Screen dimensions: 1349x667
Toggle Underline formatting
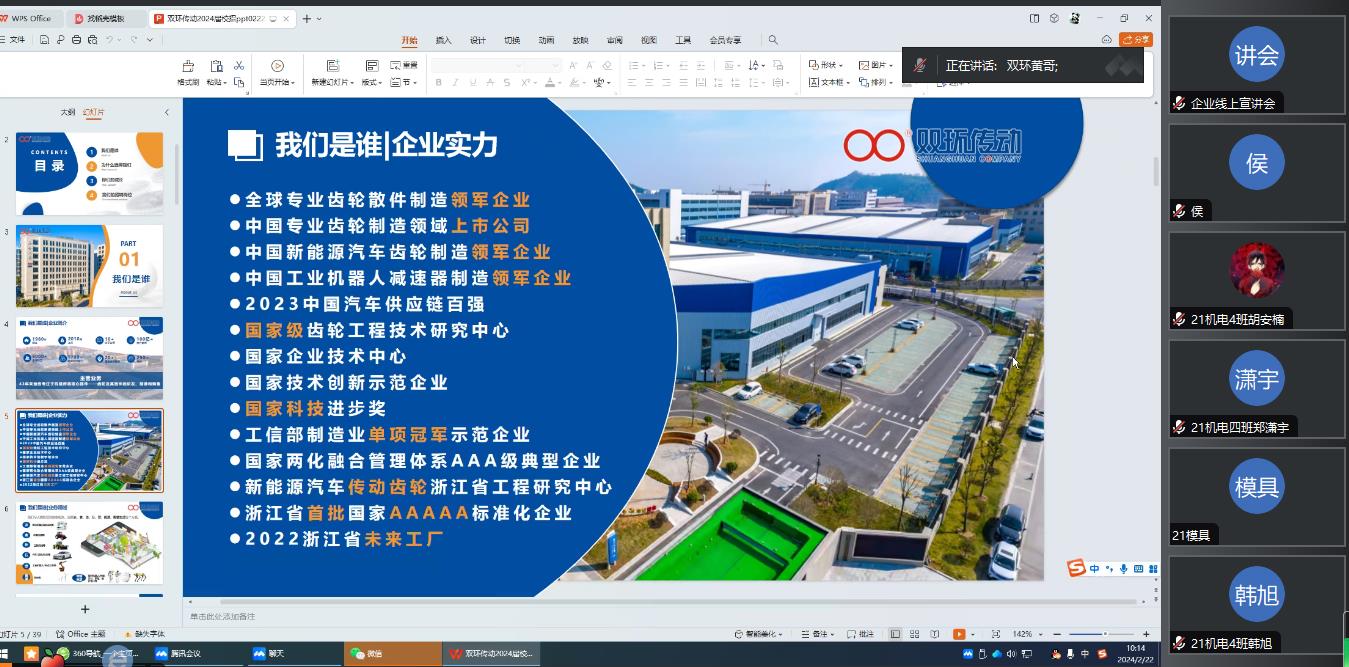pyautogui.click(x=473, y=83)
